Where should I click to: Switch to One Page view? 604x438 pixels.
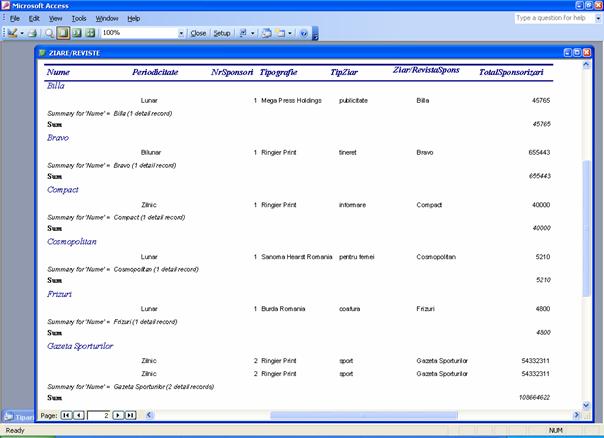tap(62, 33)
